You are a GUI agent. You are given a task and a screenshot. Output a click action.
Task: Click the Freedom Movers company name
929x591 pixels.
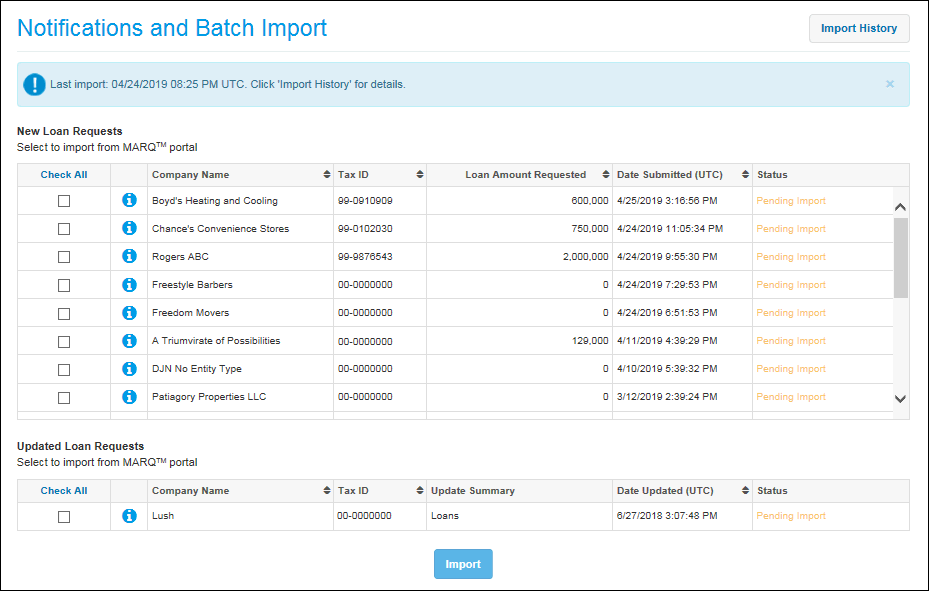(190, 313)
